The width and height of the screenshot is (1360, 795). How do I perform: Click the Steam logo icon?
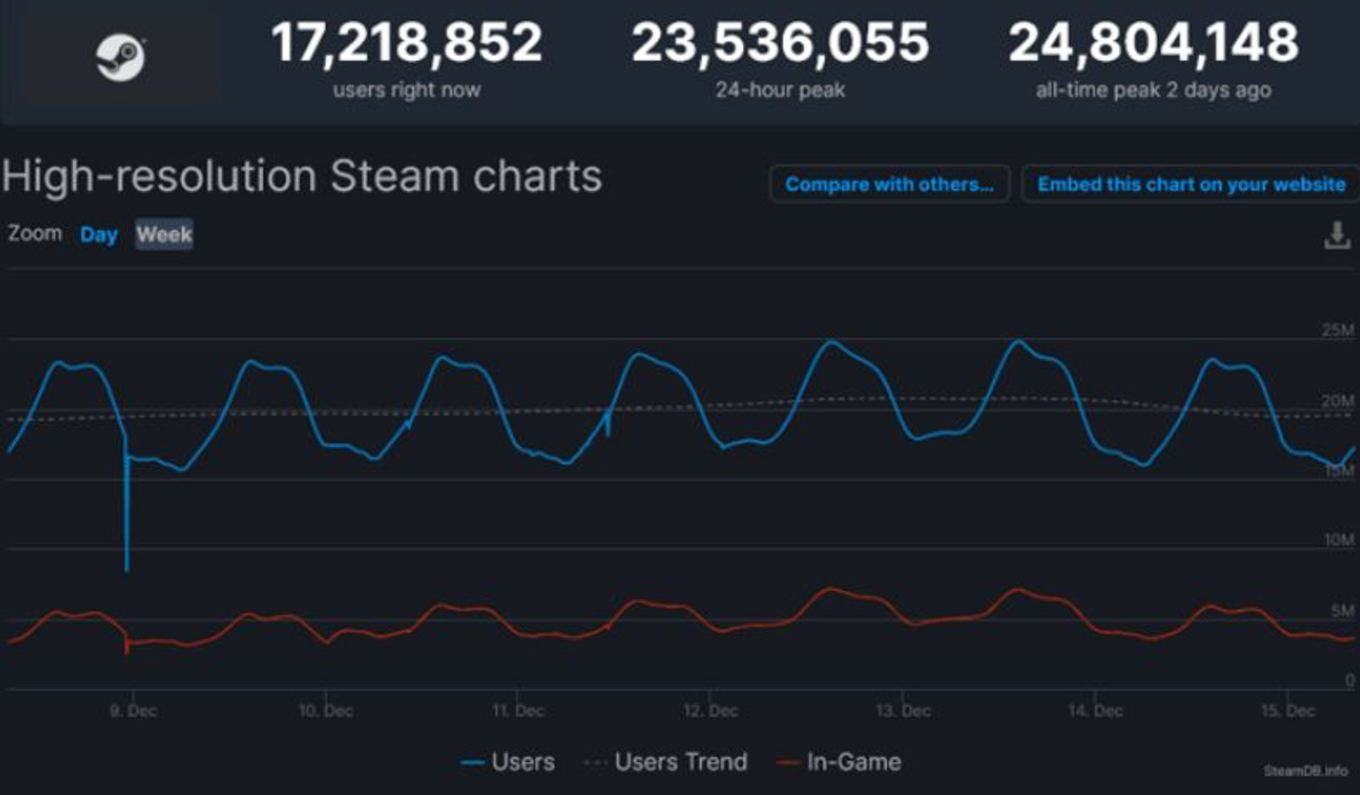[x=121, y=58]
